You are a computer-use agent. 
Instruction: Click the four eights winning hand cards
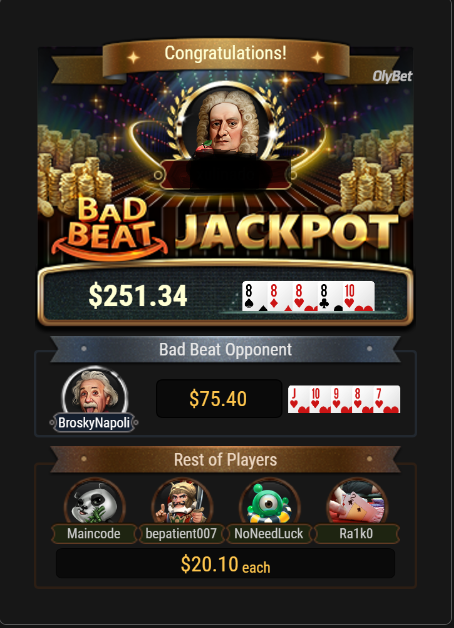coord(308,296)
